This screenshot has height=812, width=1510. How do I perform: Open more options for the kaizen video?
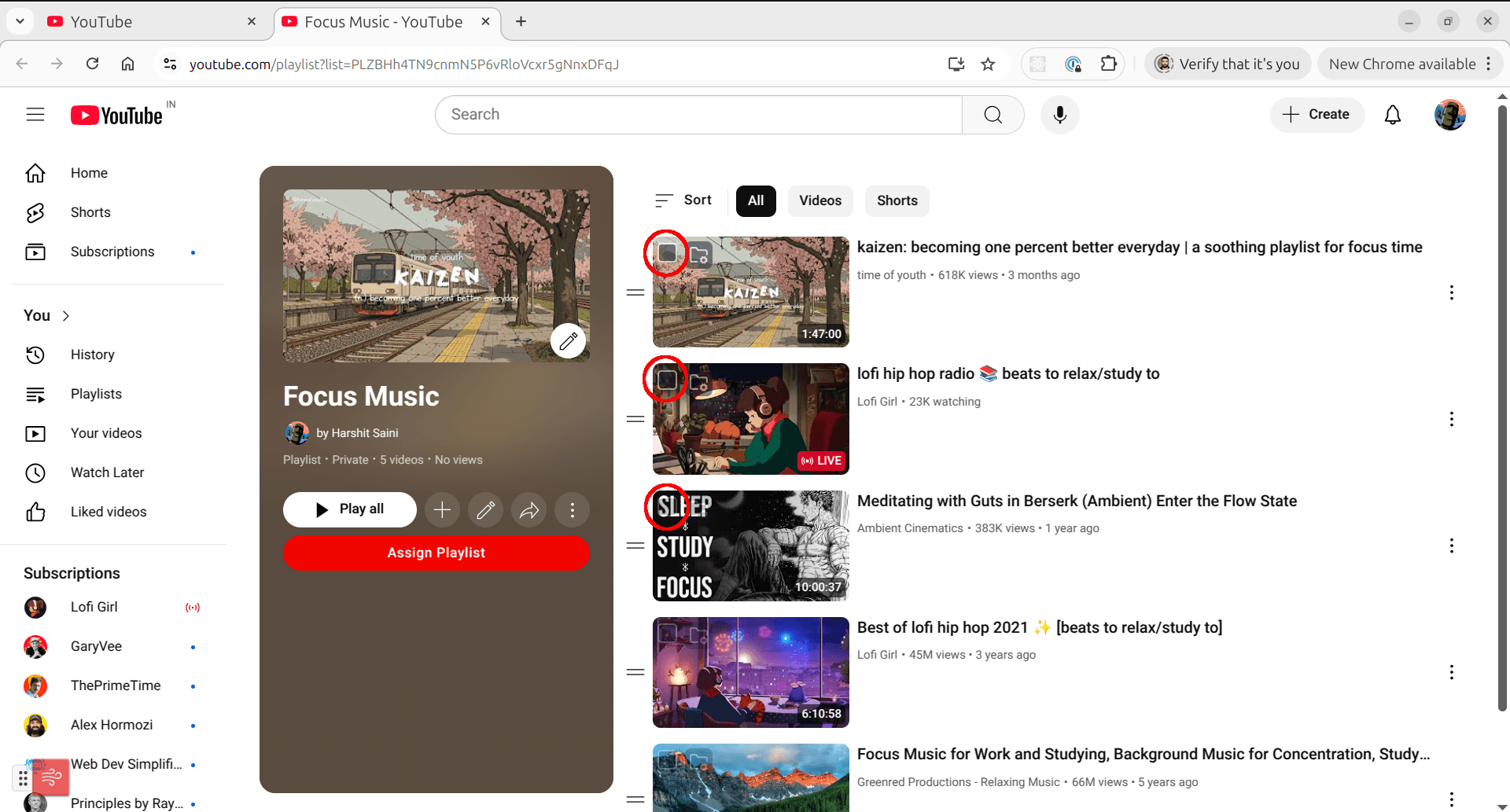point(1451,292)
